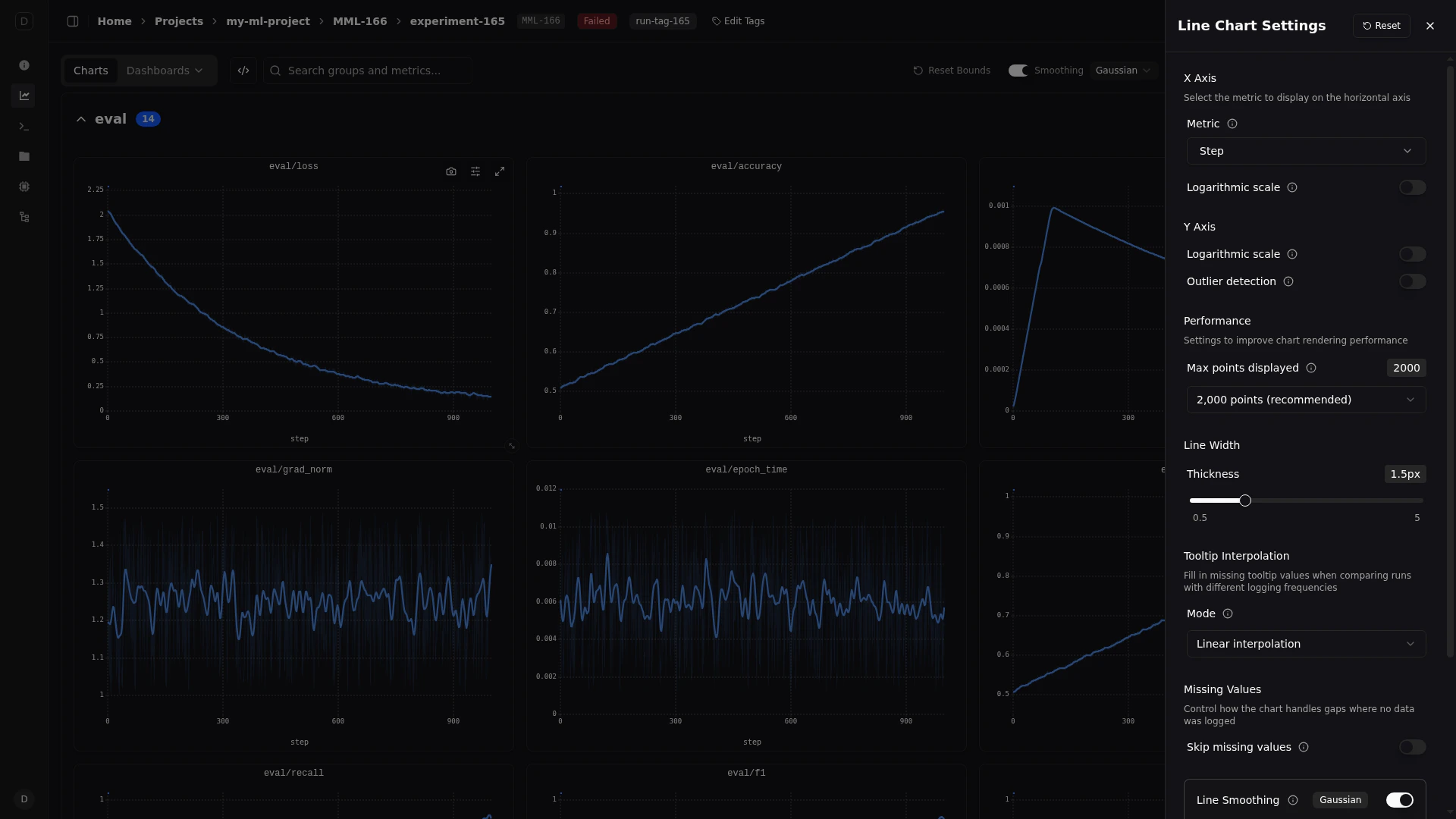Viewport: 1456px width, 819px height.
Task: Navigate to Projects via breadcrumb
Action: pyautogui.click(x=179, y=21)
